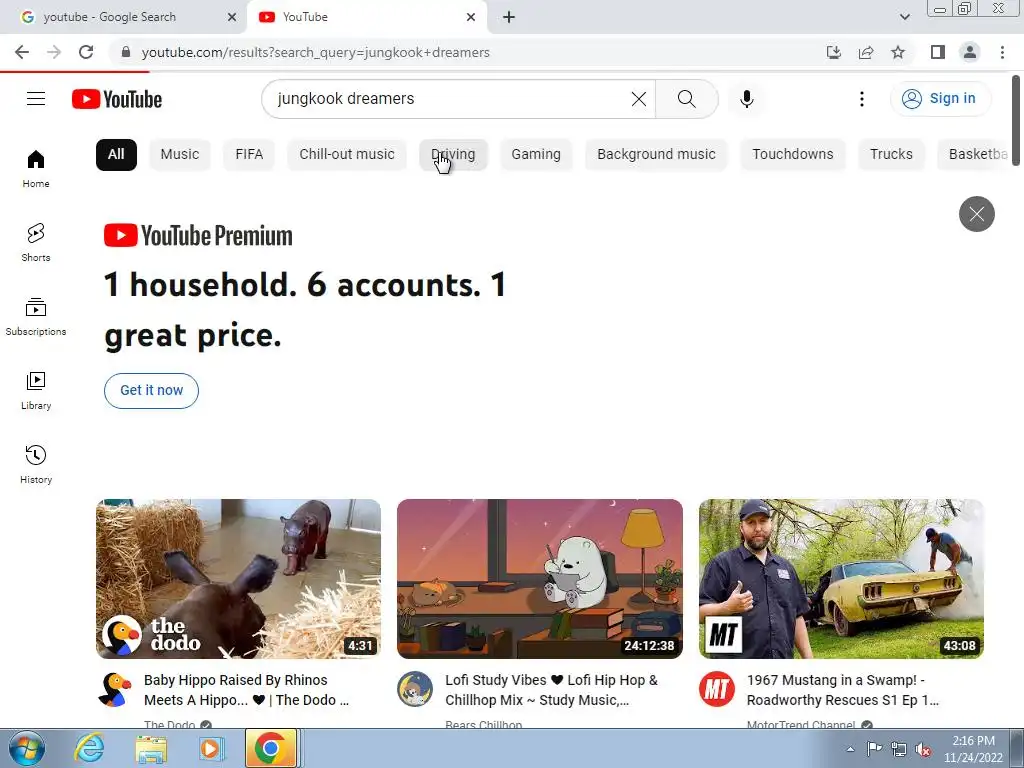1024x768 pixels.
Task: Open the YouTube hamburger guide menu
Action: coord(36,99)
